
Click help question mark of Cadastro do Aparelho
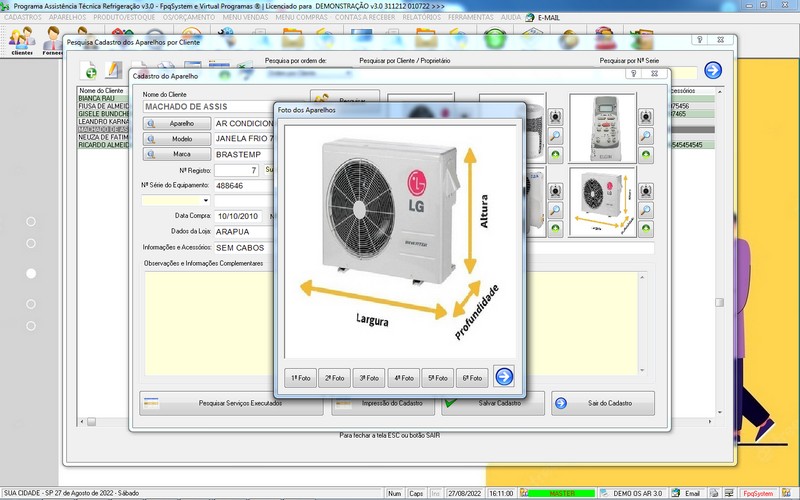point(633,73)
